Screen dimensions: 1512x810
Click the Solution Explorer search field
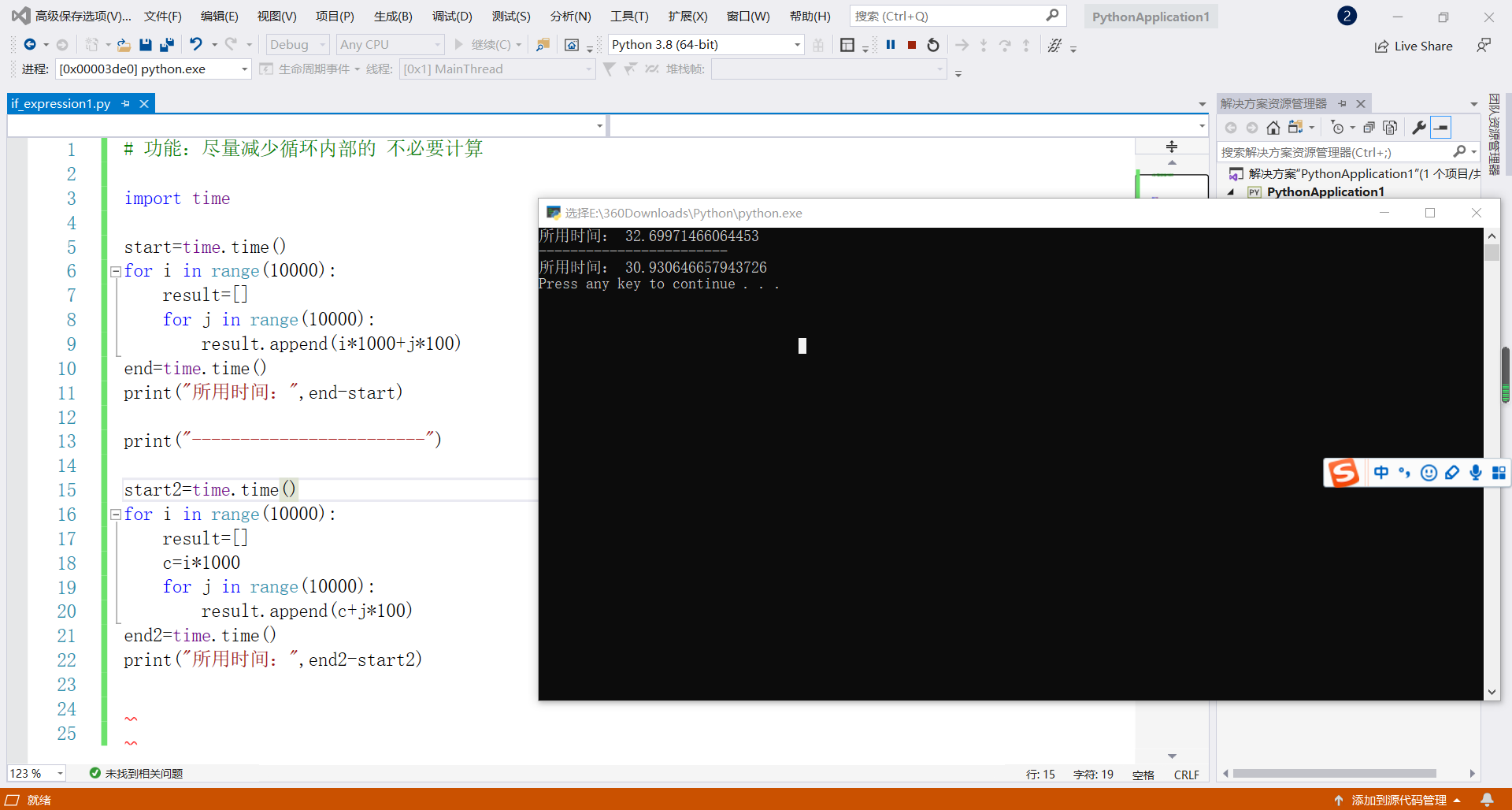click(x=1348, y=152)
